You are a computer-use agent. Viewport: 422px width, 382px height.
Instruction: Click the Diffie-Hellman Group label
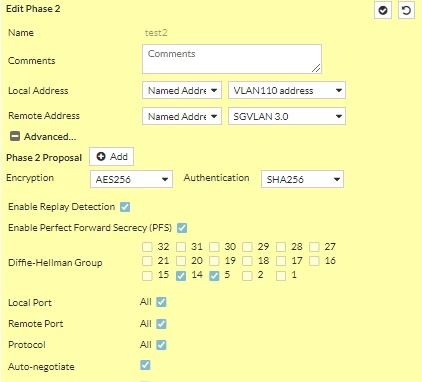(55, 263)
